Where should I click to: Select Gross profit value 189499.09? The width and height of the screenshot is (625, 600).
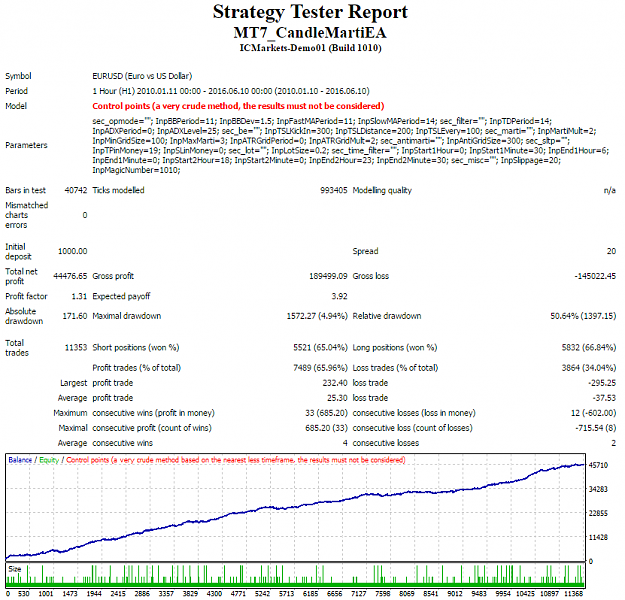(328, 276)
